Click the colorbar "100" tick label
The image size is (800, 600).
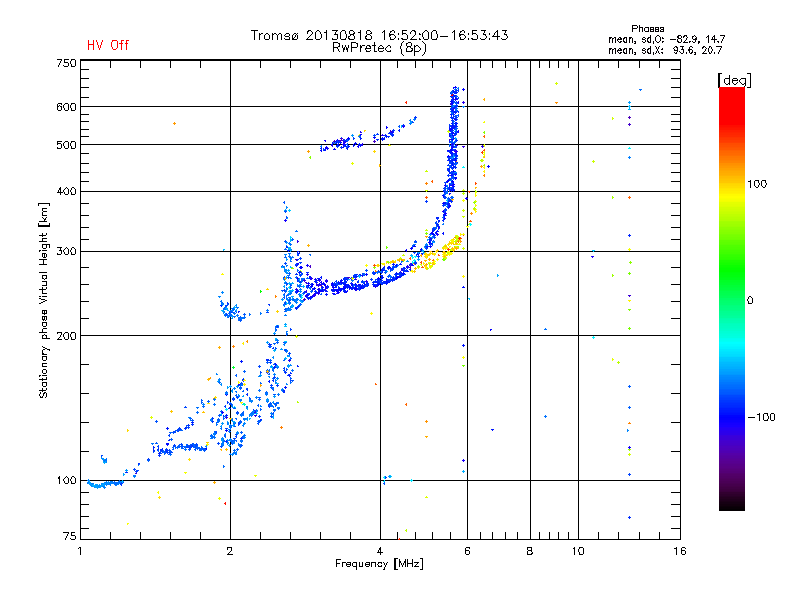pos(757,184)
